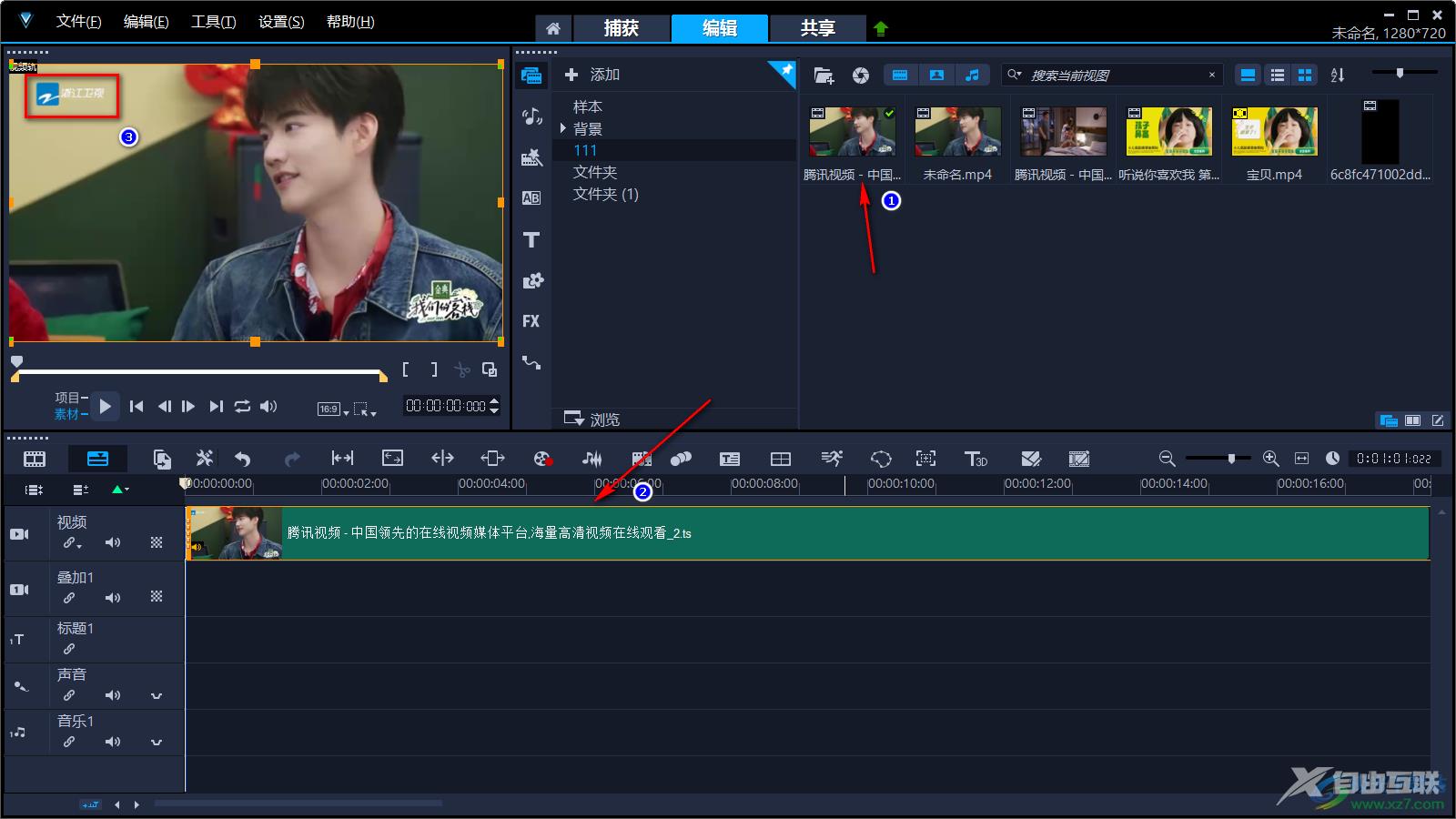Viewport: 1456px width, 819px height.
Task: Open the Transition library (AB icon)
Action: pos(531,198)
